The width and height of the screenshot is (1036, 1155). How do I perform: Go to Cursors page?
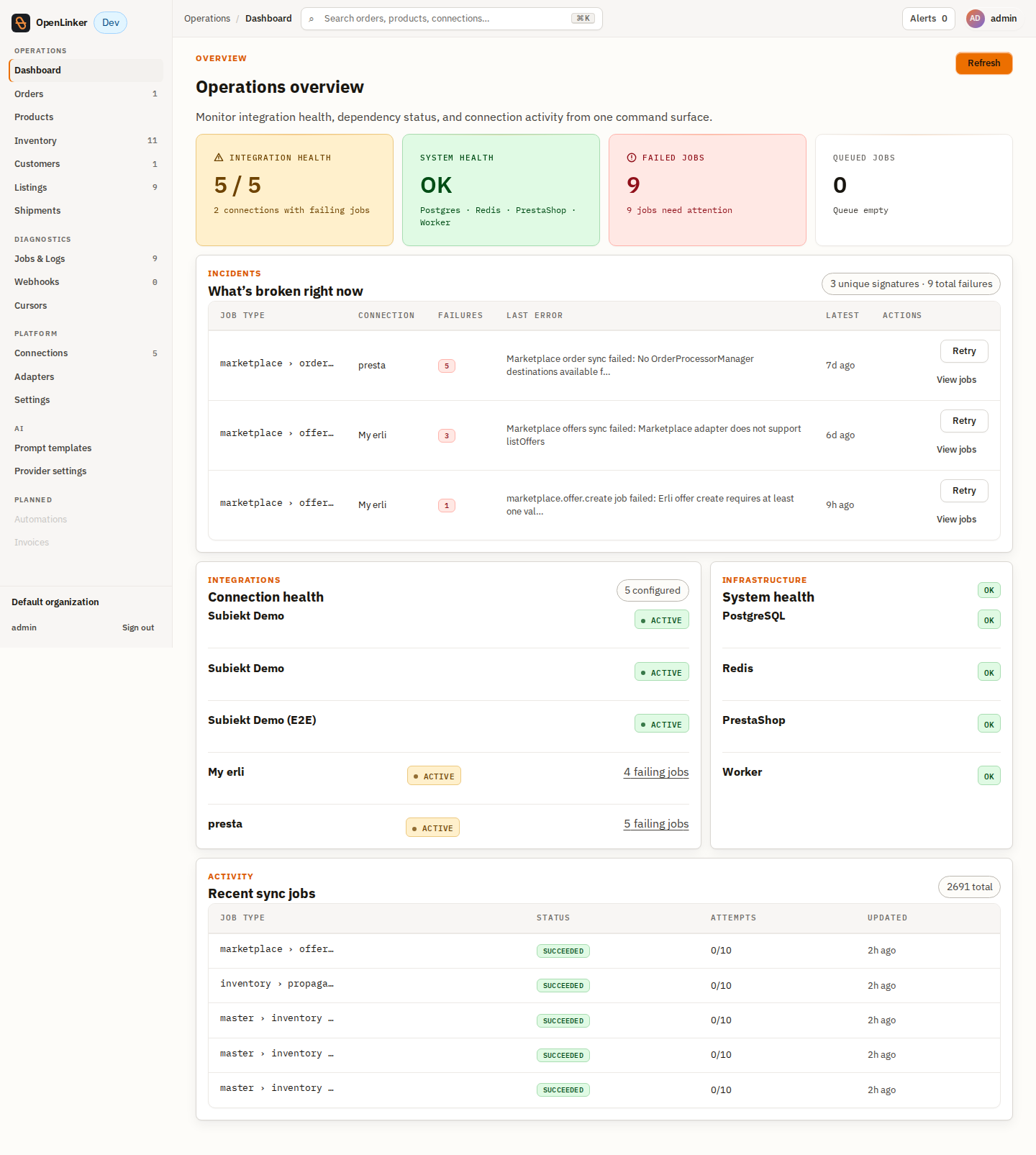point(86,305)
